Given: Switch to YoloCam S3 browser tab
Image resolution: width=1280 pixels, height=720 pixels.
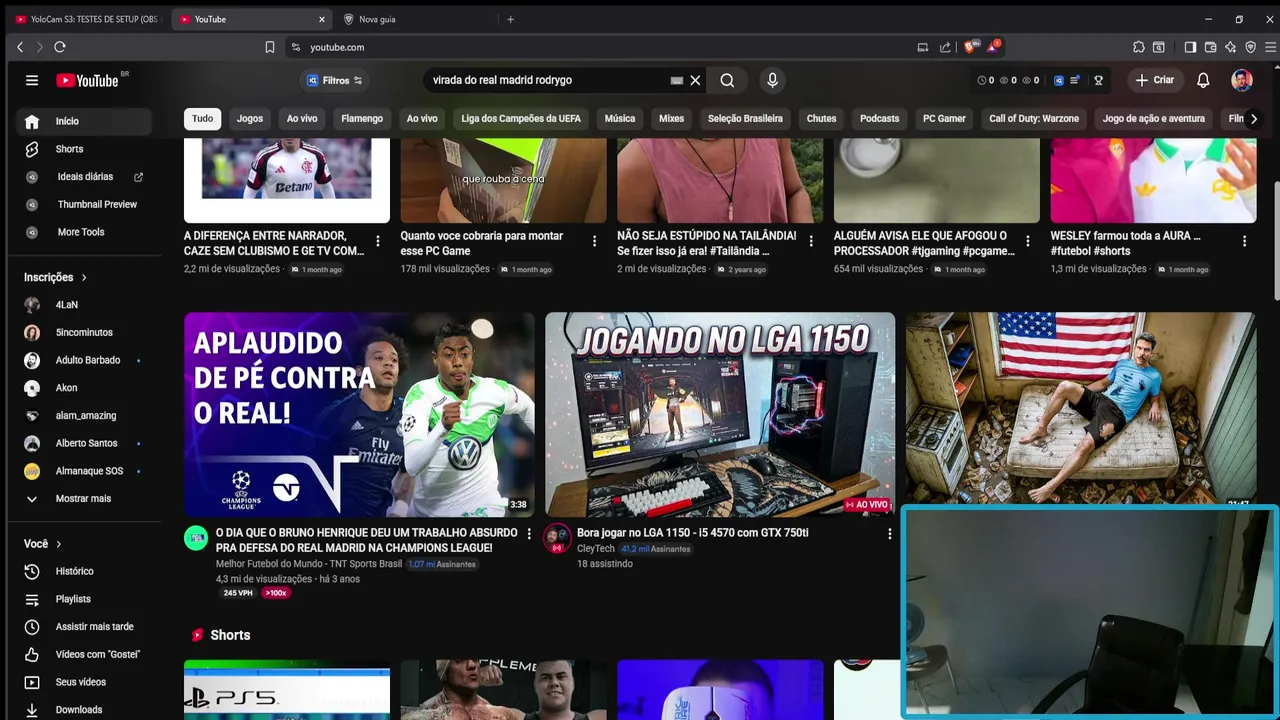Looking at the screenshot, I should point(87,19).
